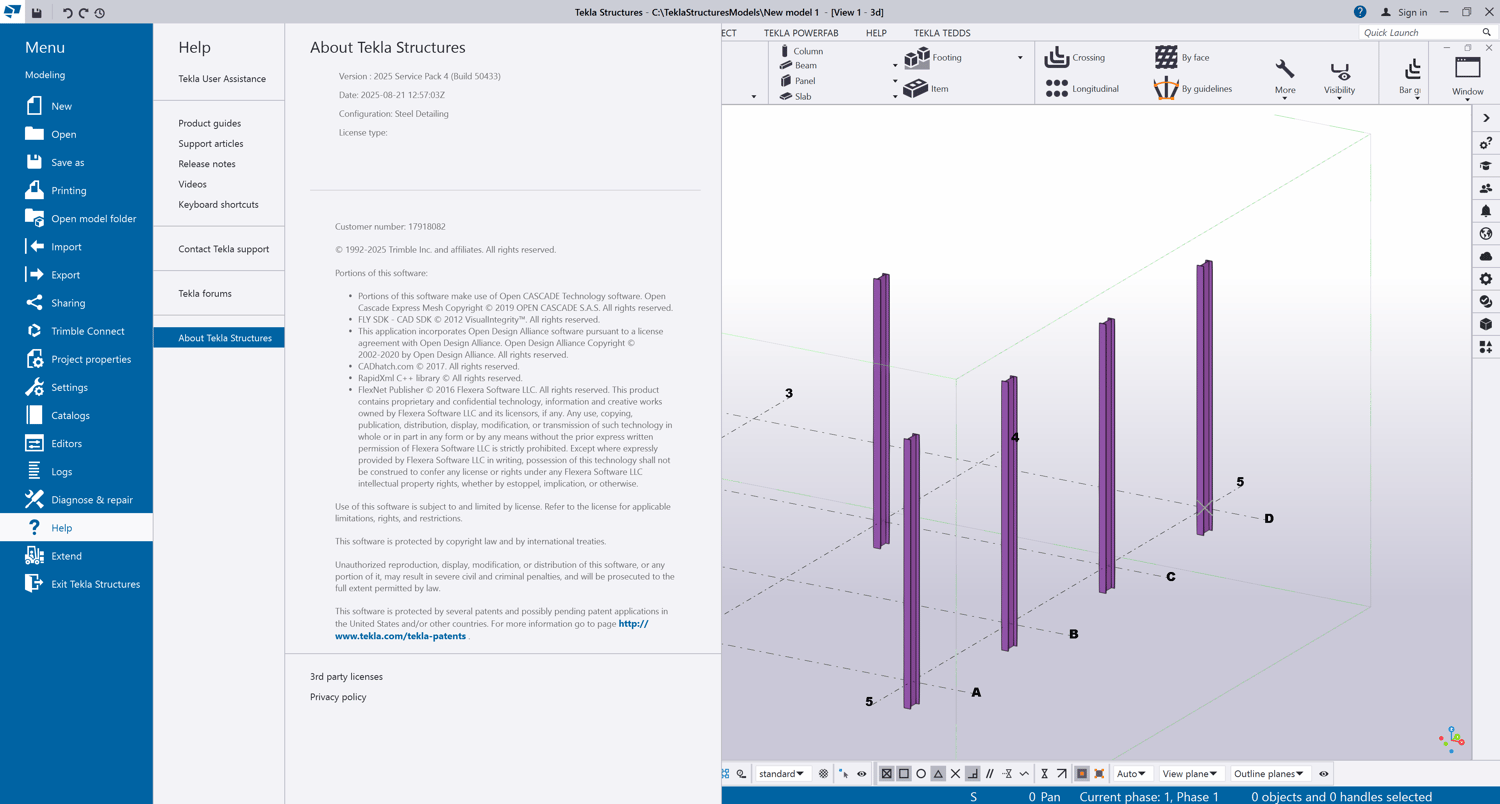The image size is (1500, 804).
Task: Open the people icon in side pane
Action: pyautogui.click(x=1486, y=188)
